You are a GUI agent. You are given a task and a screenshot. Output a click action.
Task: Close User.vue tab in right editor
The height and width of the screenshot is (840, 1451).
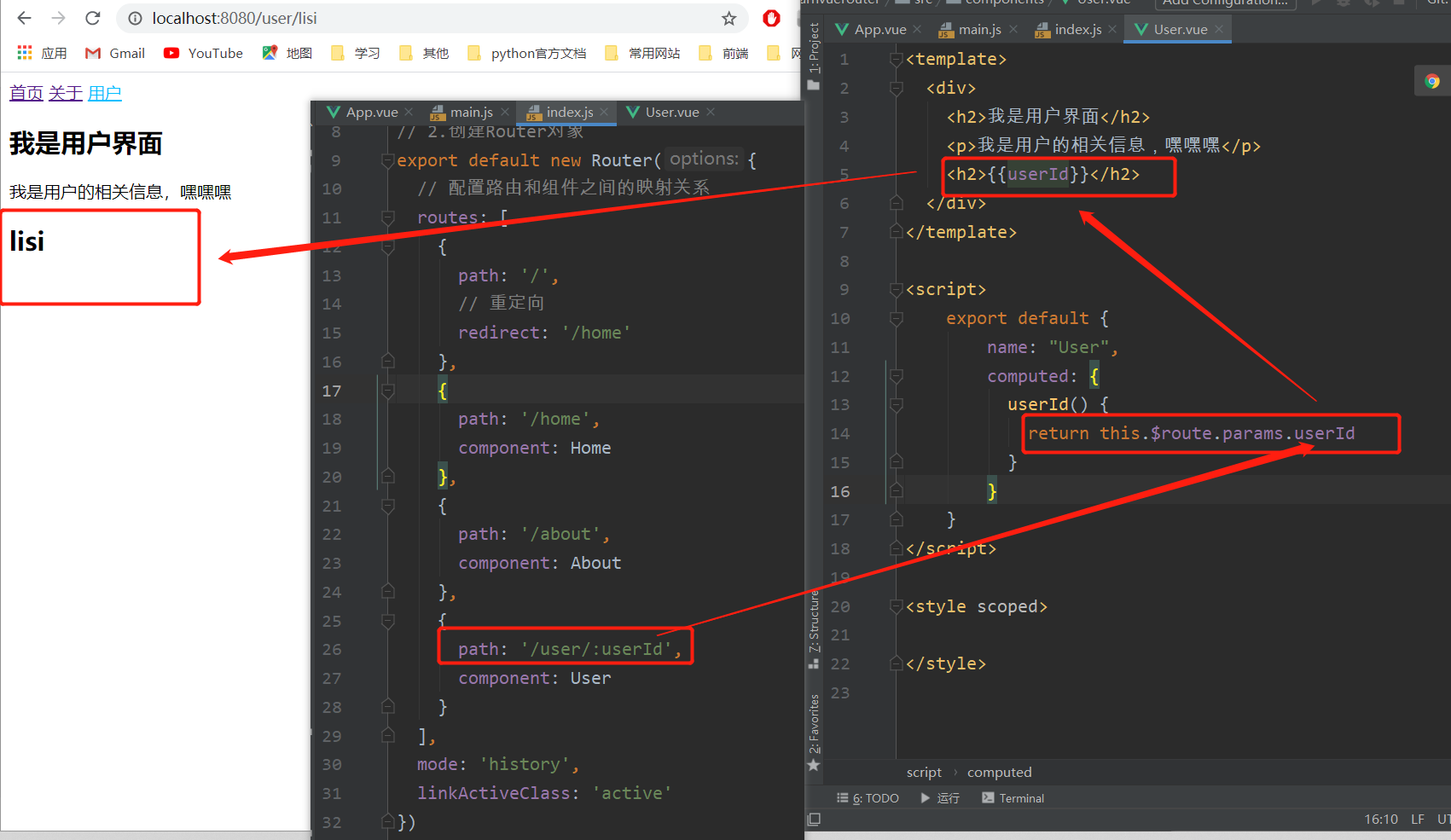coord(1220,29)
